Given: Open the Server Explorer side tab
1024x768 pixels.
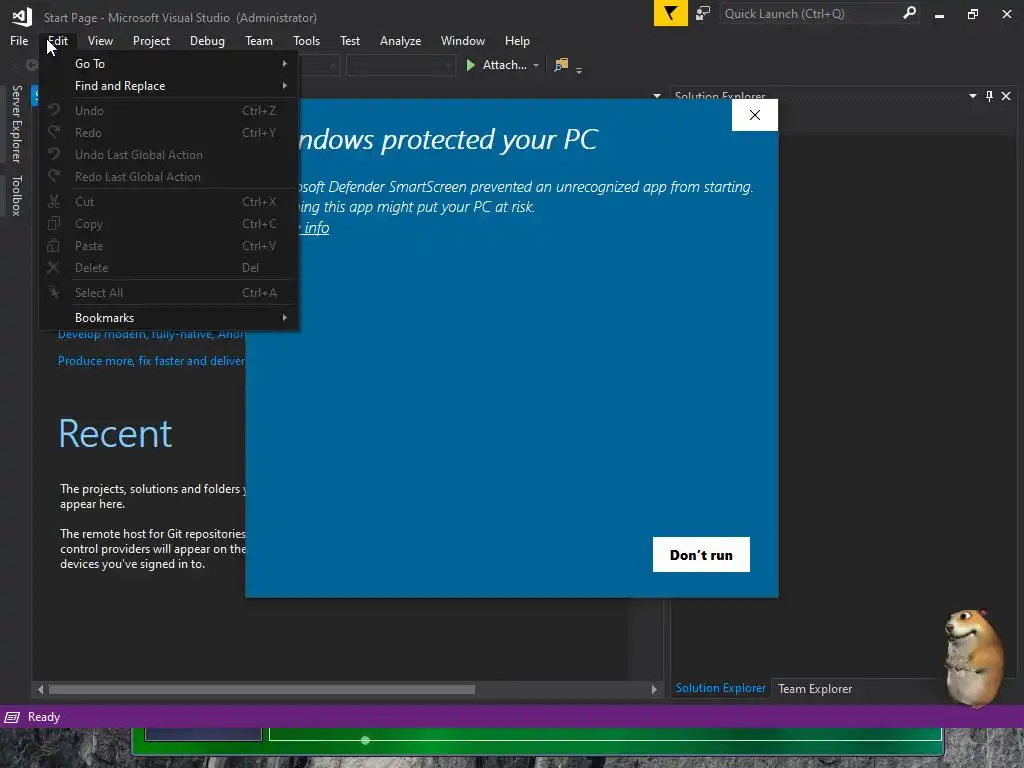Looking at the screenshot, I should tap(16, 123).
